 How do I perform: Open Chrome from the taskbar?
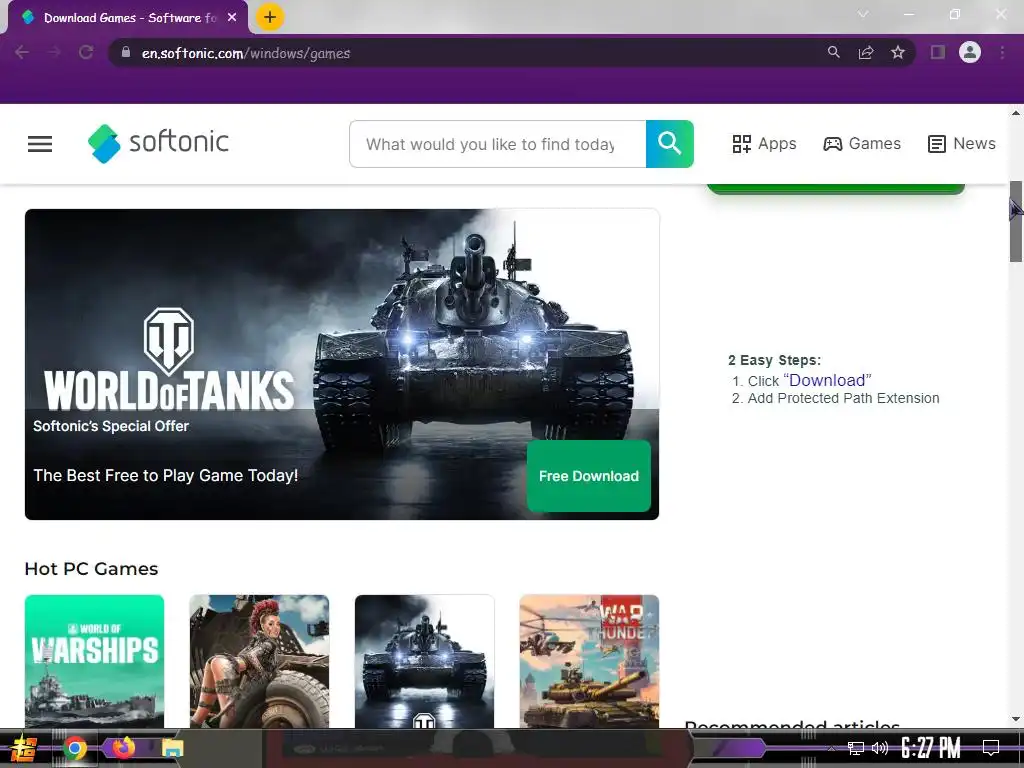pyautogui.click(x=75, y=748)
